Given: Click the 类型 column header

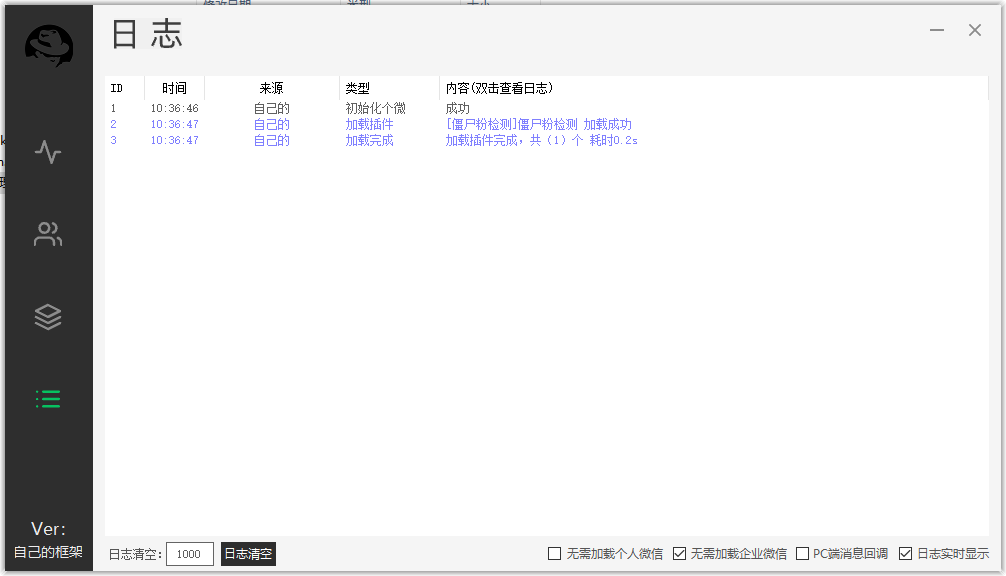Looking at the screenshot, I should coord(389,88).
